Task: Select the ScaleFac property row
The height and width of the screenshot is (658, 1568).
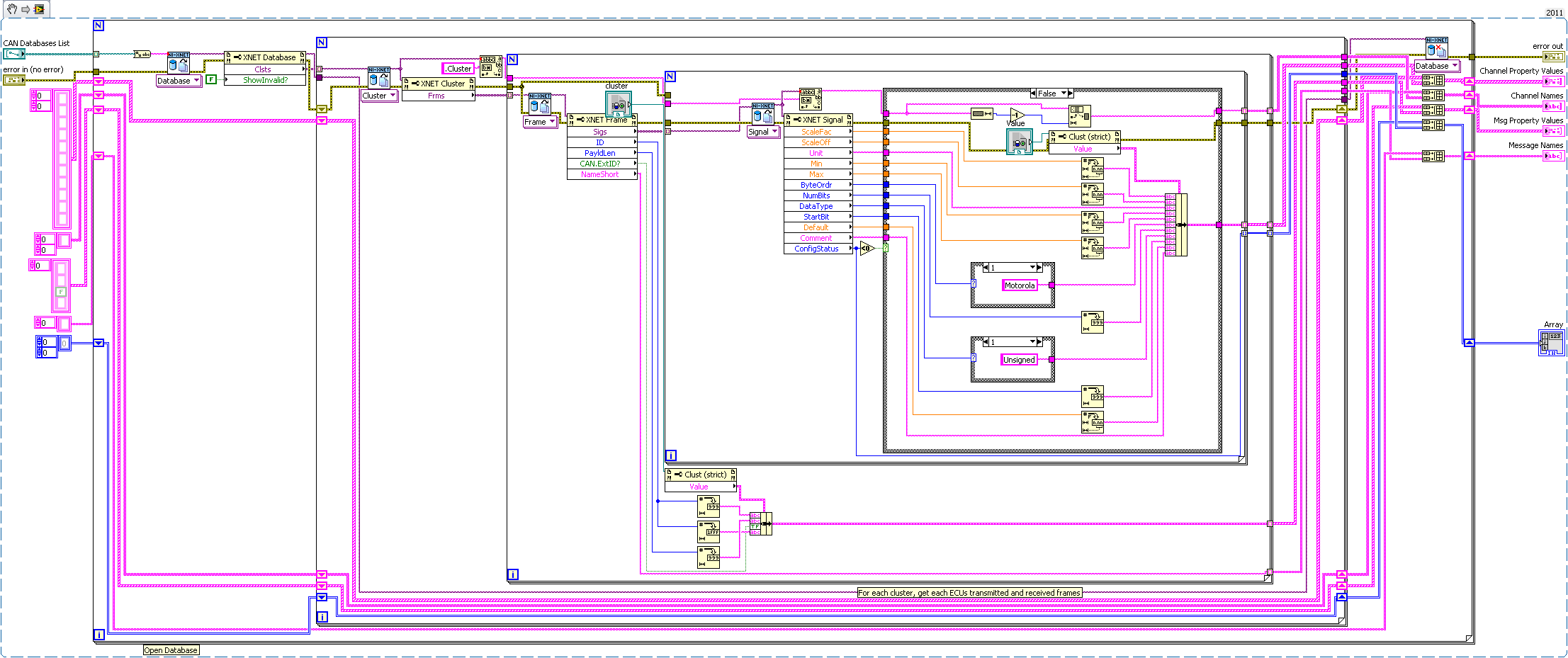Action: pos(818,132)
